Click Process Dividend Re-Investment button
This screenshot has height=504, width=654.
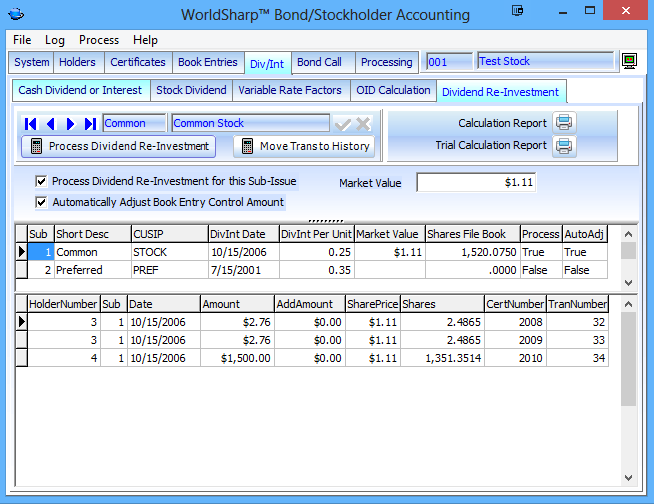[119, 146]
